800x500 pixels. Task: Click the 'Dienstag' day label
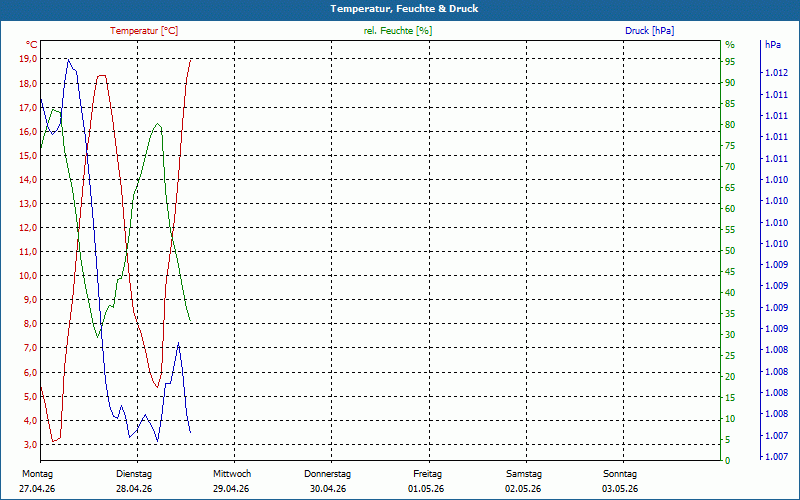[134, 474]
